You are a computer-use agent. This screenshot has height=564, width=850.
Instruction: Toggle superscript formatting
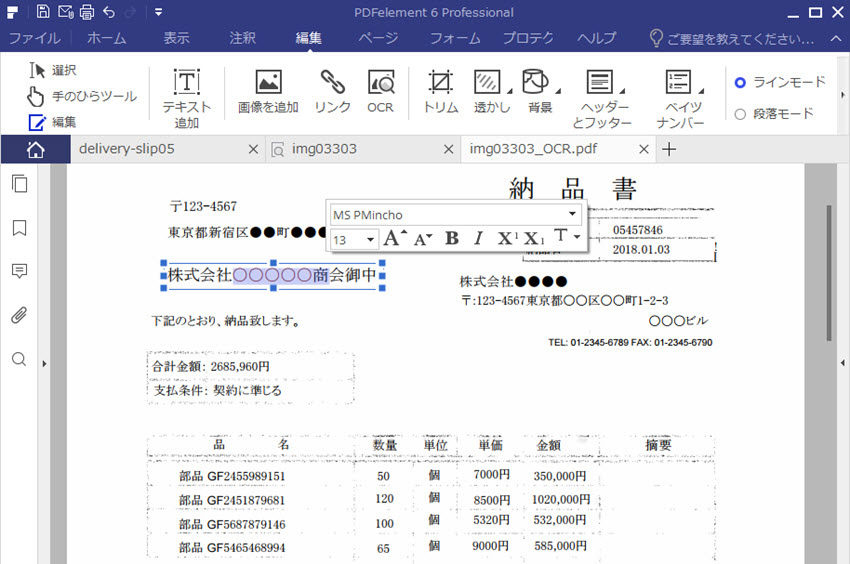coord(507,238)
